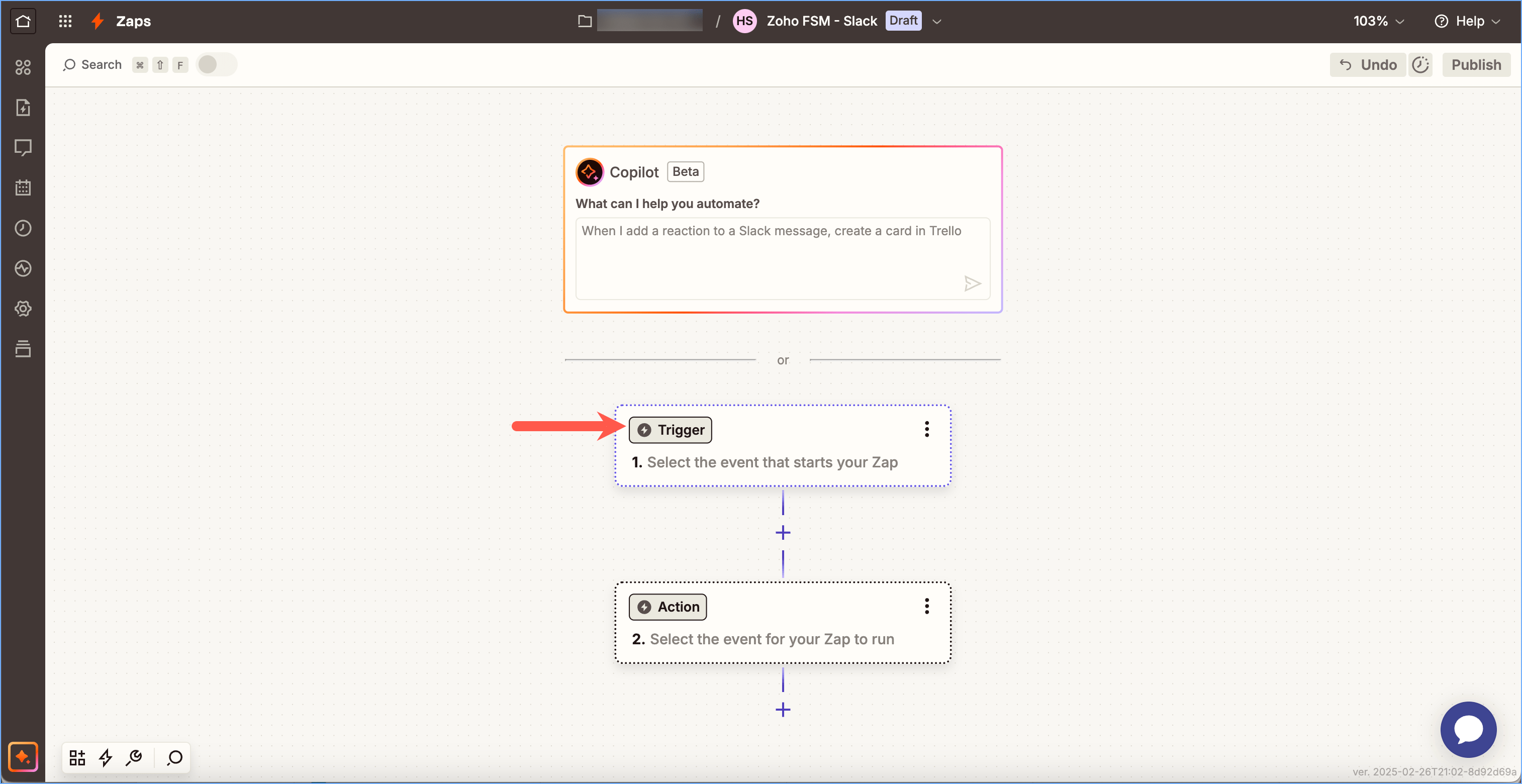
Task: Click the wrench tool icon in bottom toolbar
Action: 134,757
